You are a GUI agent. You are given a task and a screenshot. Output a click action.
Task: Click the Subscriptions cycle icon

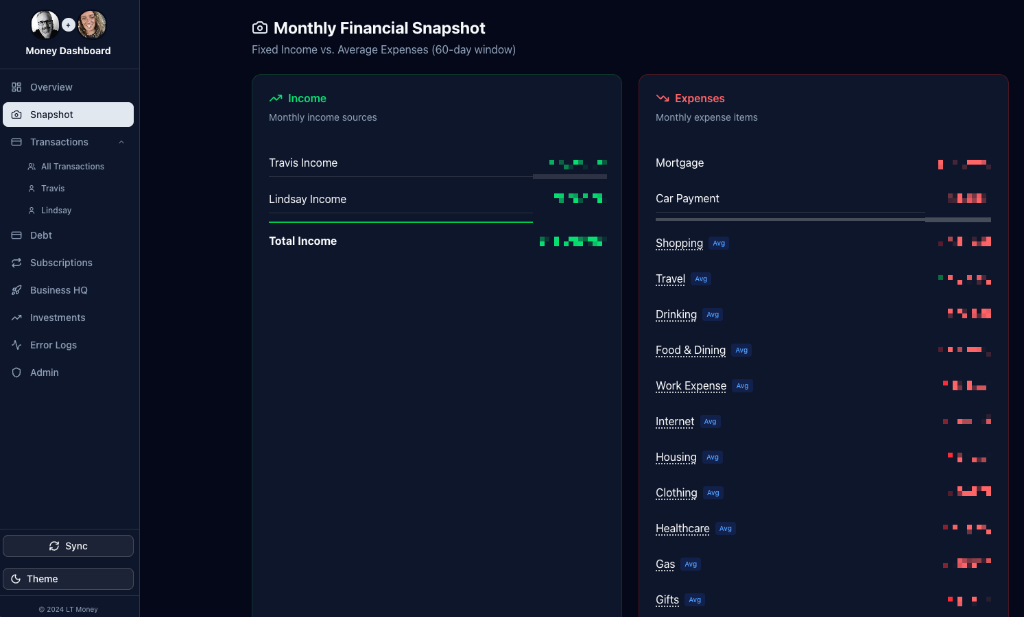click(17, 262)
